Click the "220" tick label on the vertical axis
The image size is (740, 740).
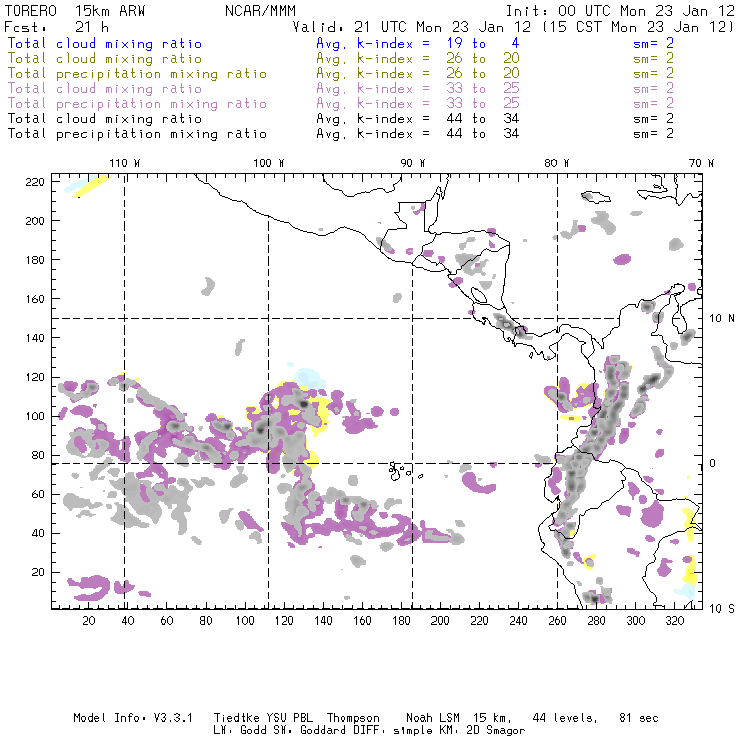[x=35, y=182]
